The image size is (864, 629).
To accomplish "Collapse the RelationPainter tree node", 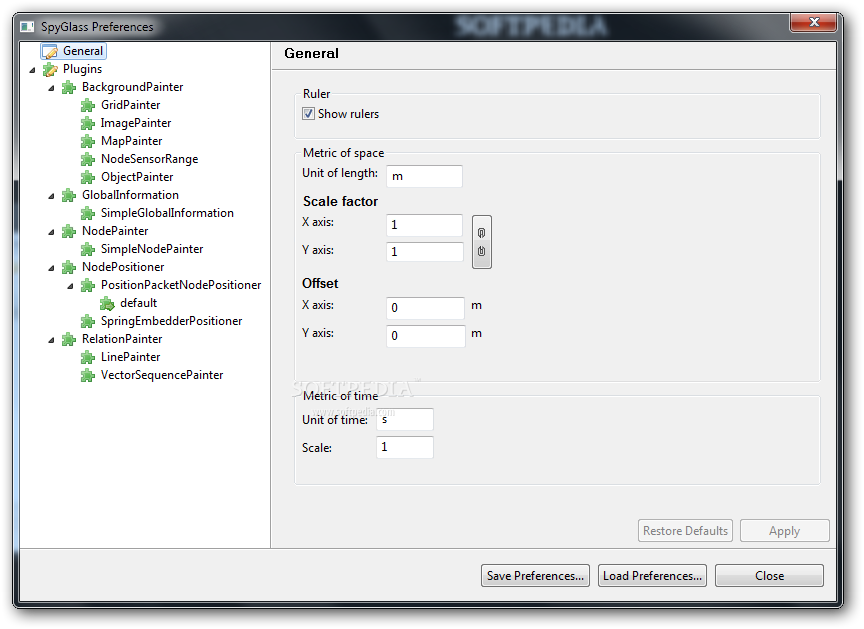I will 51,340.
